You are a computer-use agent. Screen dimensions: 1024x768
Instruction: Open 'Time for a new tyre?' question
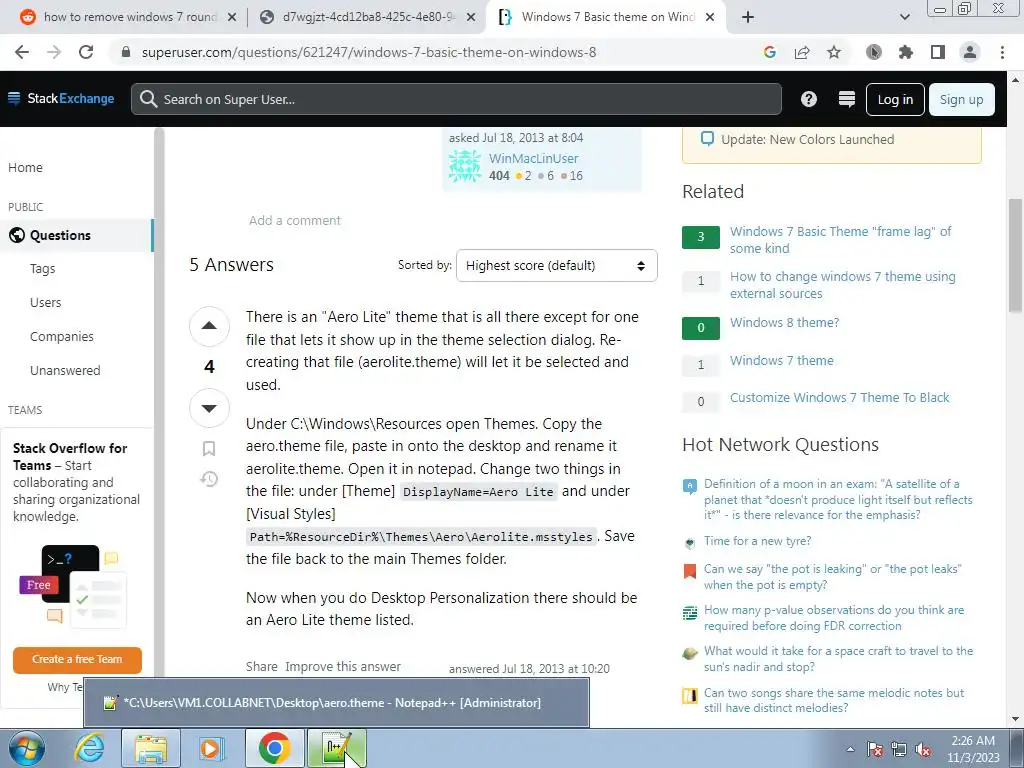[758, 541]
